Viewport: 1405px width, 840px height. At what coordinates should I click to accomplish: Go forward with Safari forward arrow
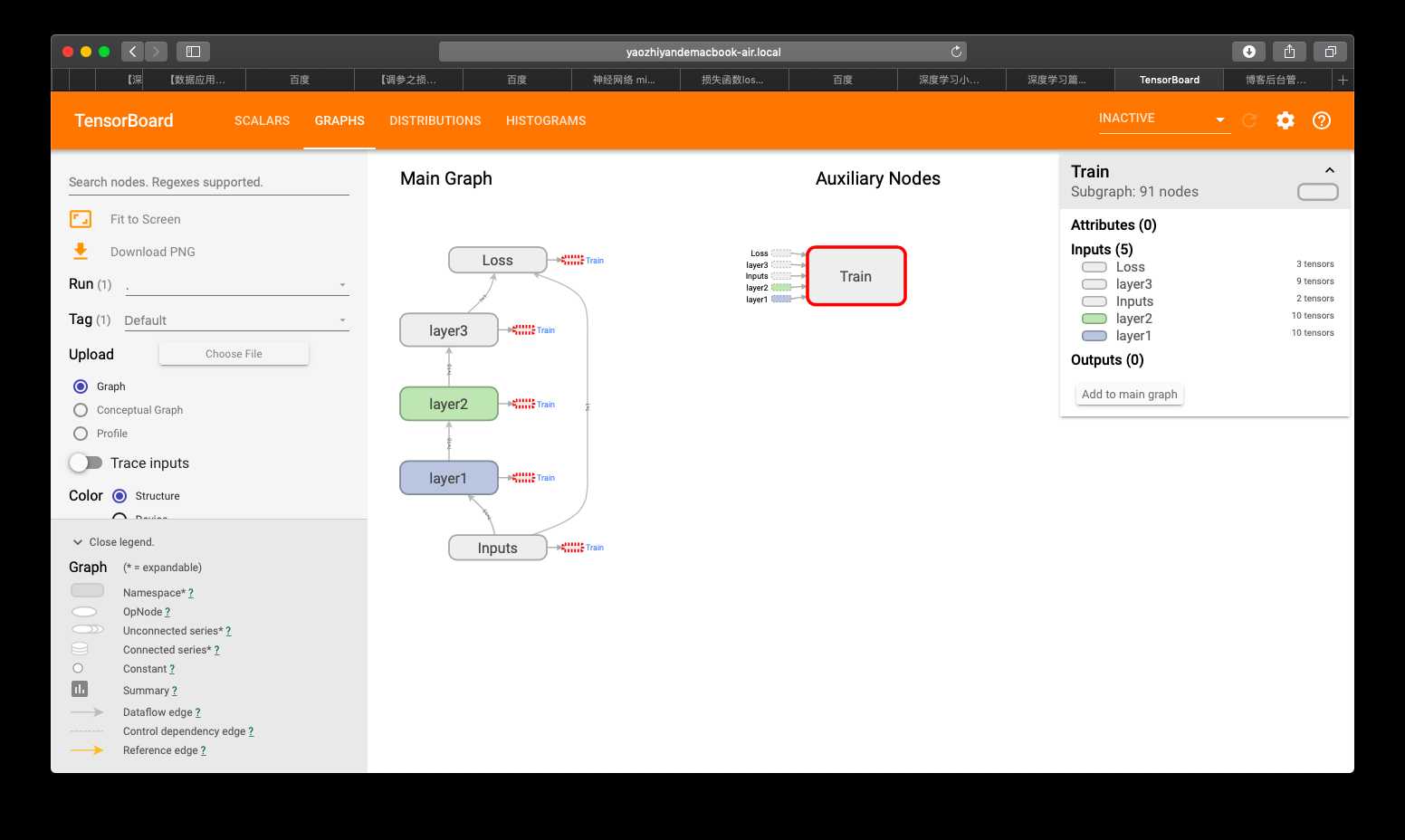(156, 52)
